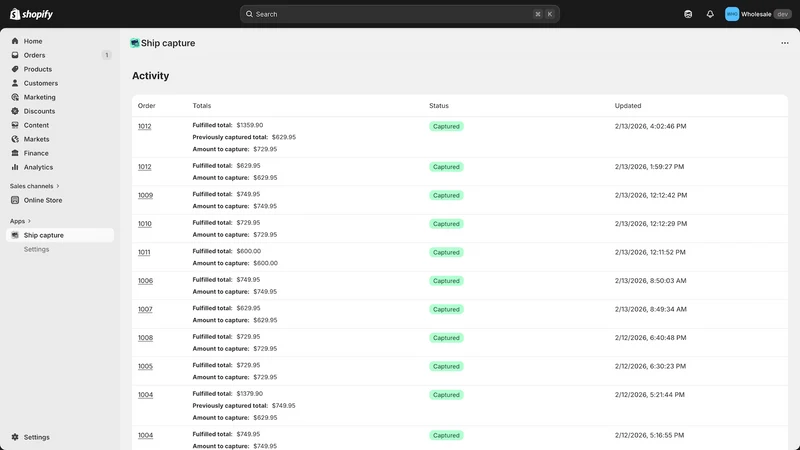Open order 1006 link
800x450 pixels.
pos(145,281)
